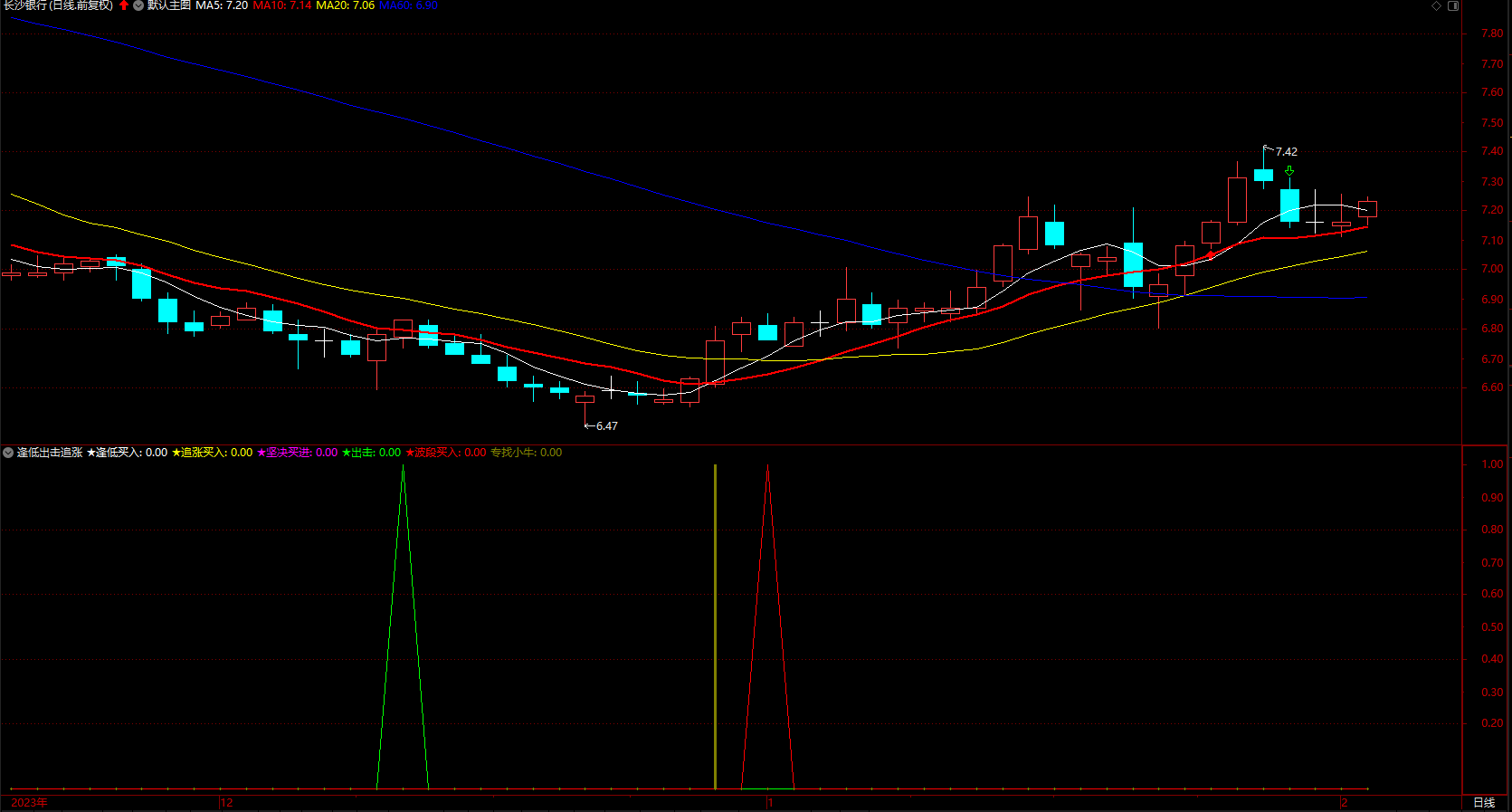The image size is (1512, 812).
Task: Click the 2 month marker on time axis
Action: click(1345, 803)
